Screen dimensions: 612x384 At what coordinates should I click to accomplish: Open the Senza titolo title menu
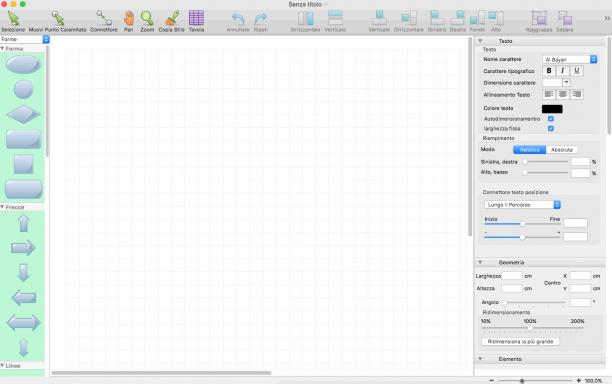[308, 4]
